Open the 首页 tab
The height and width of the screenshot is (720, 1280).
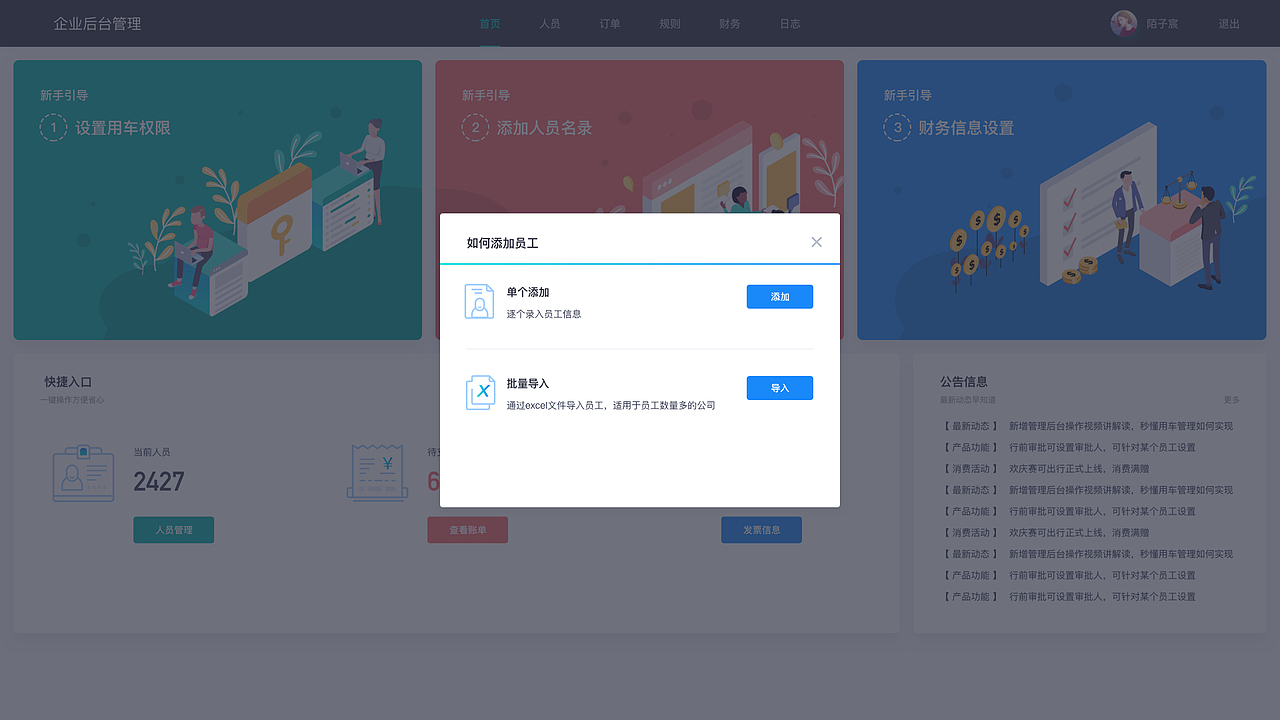[490, 24]
